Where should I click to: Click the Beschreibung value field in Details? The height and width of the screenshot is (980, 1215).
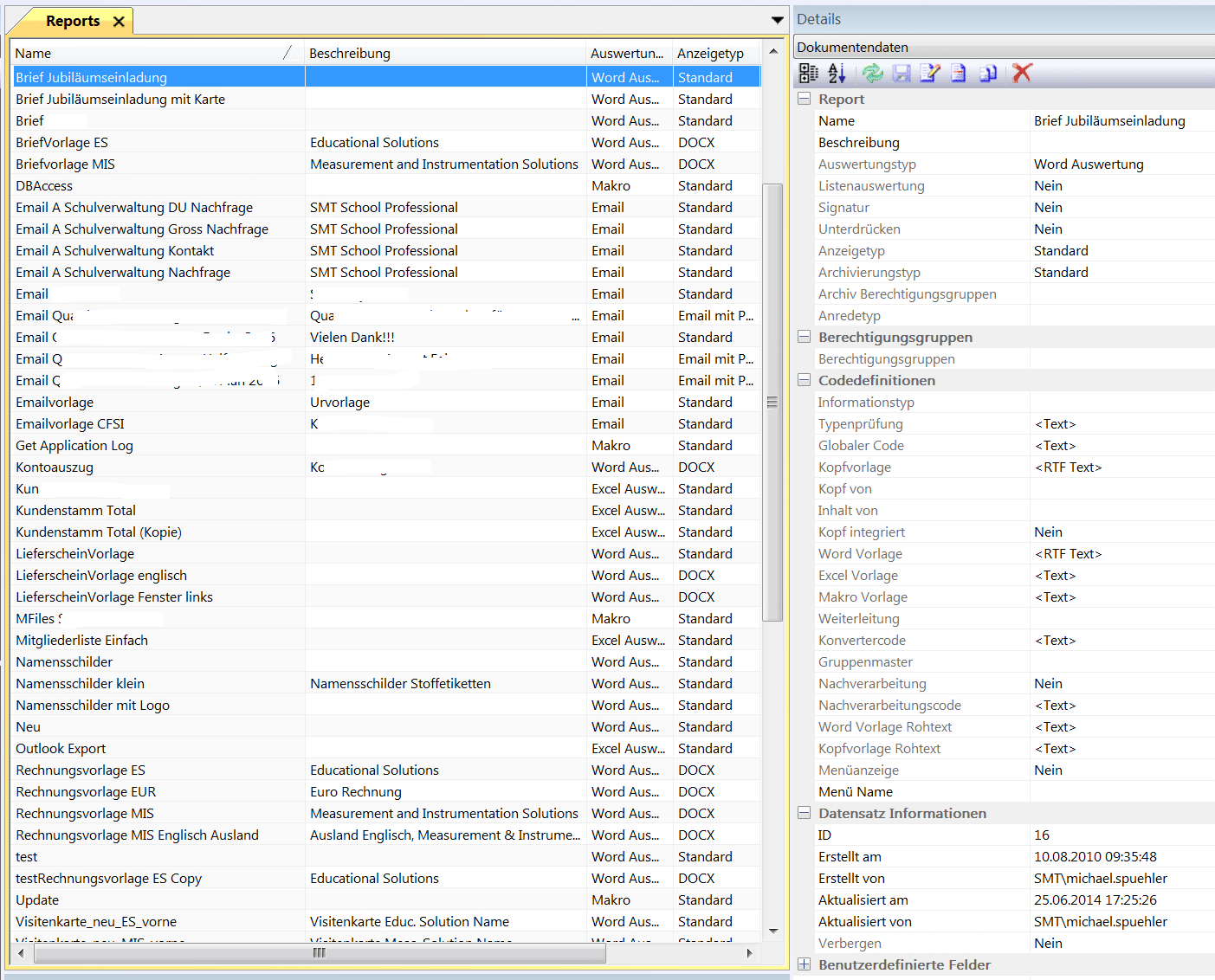point(1121,143)
